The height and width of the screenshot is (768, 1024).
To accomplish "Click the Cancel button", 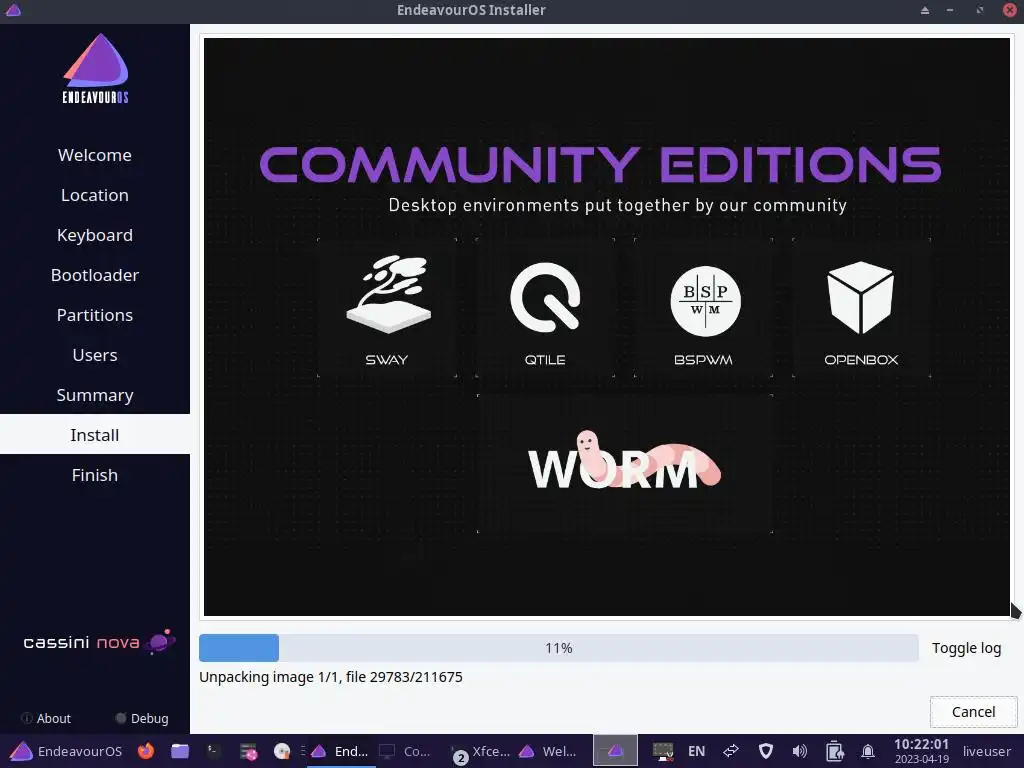I will (x=973, y=712).
